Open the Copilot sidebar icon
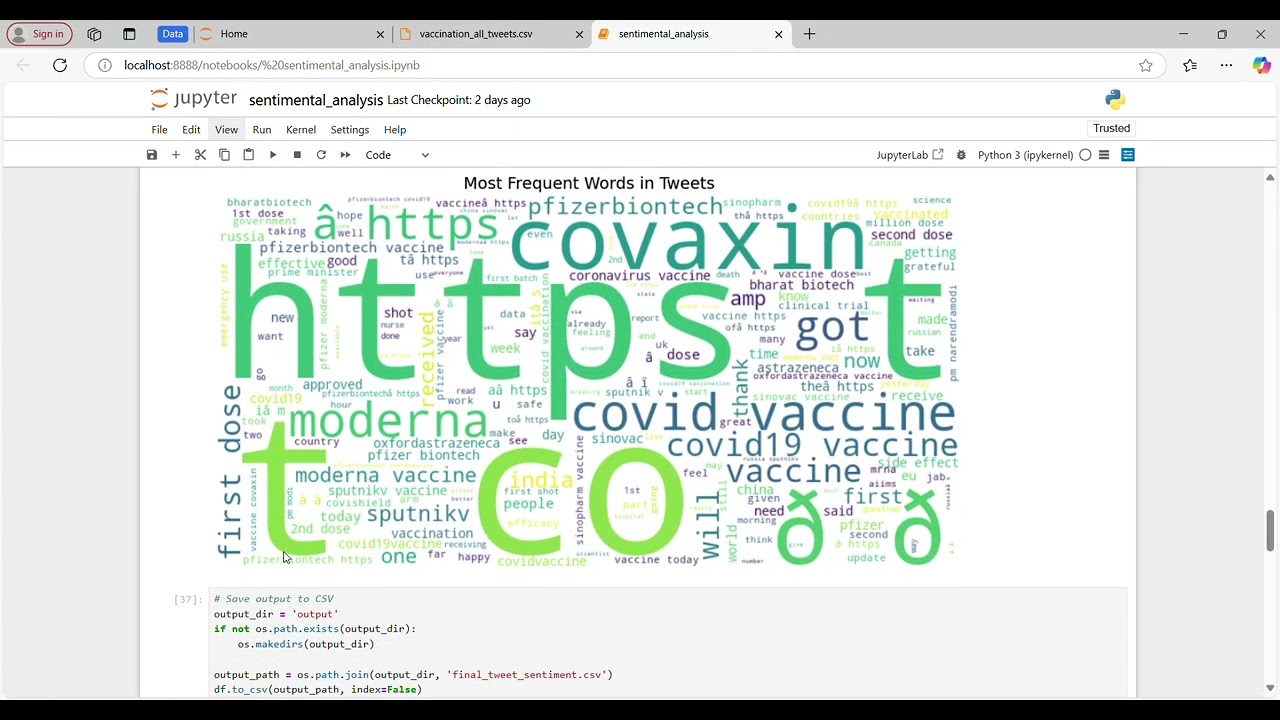1280x720 pixels. point(1262,65)
